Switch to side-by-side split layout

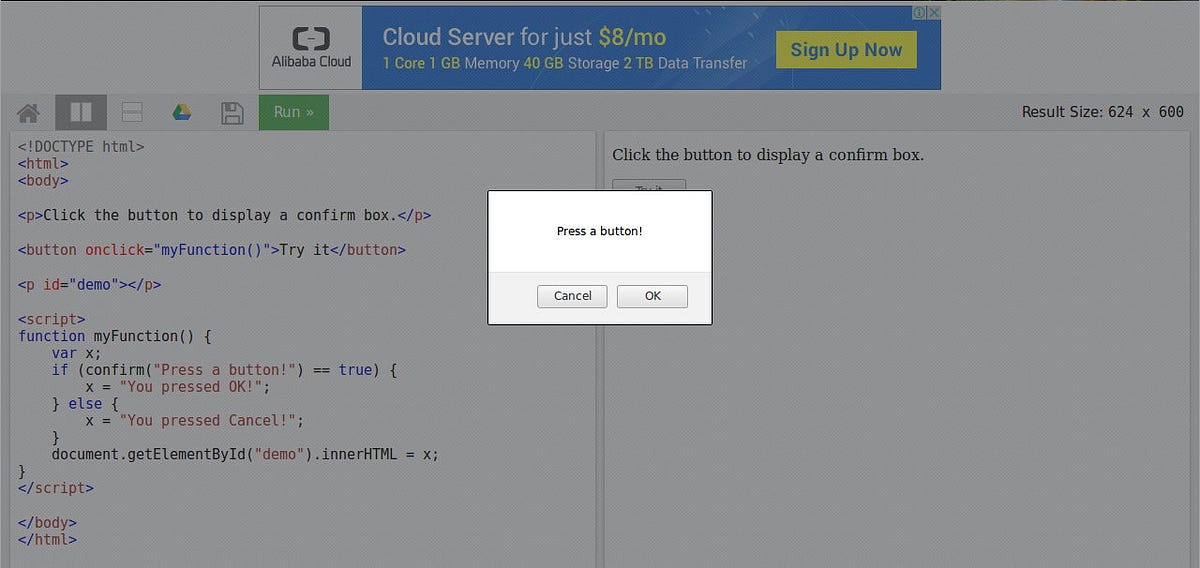click(x=81, y=112)
